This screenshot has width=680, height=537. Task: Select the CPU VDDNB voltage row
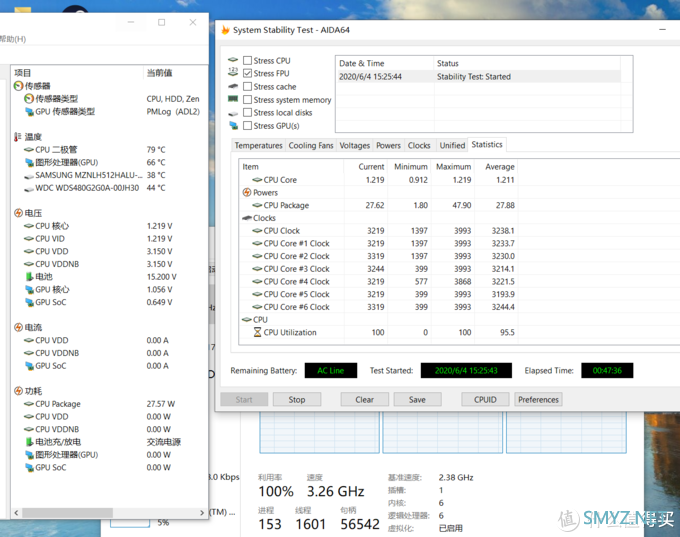[109, 264]
